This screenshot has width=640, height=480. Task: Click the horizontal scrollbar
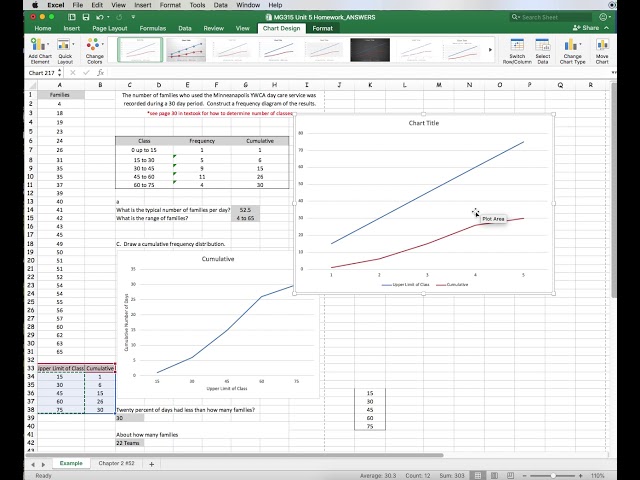click(x=235, y=455)
